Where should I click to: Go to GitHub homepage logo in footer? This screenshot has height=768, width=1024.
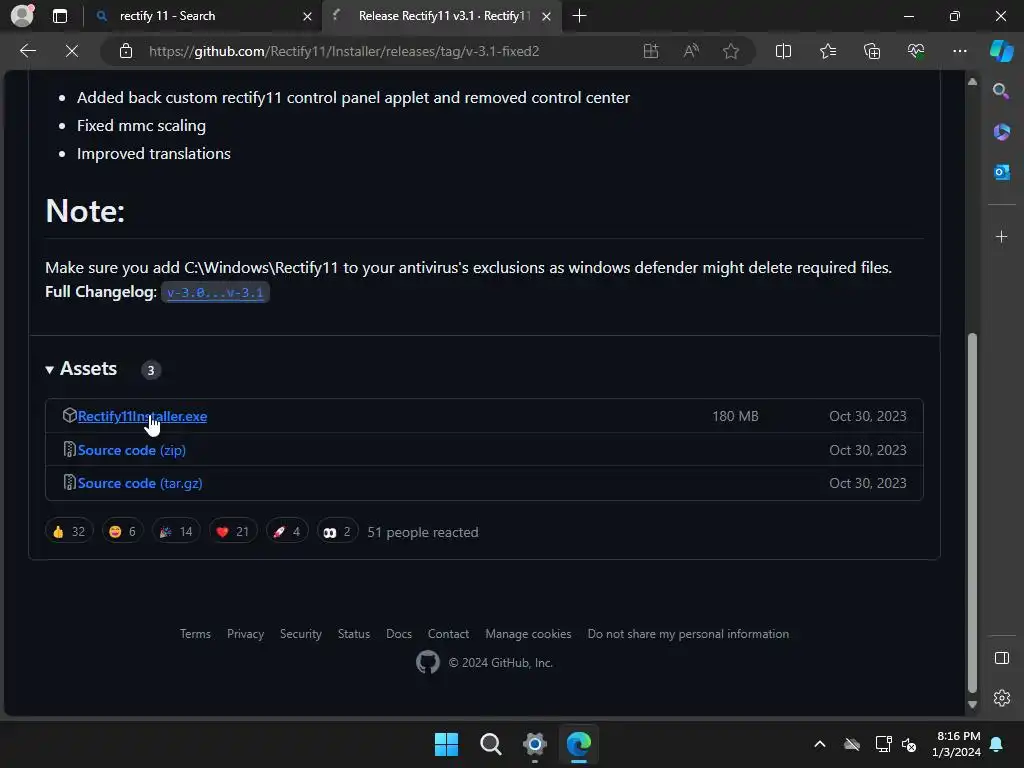coord(428,662)
